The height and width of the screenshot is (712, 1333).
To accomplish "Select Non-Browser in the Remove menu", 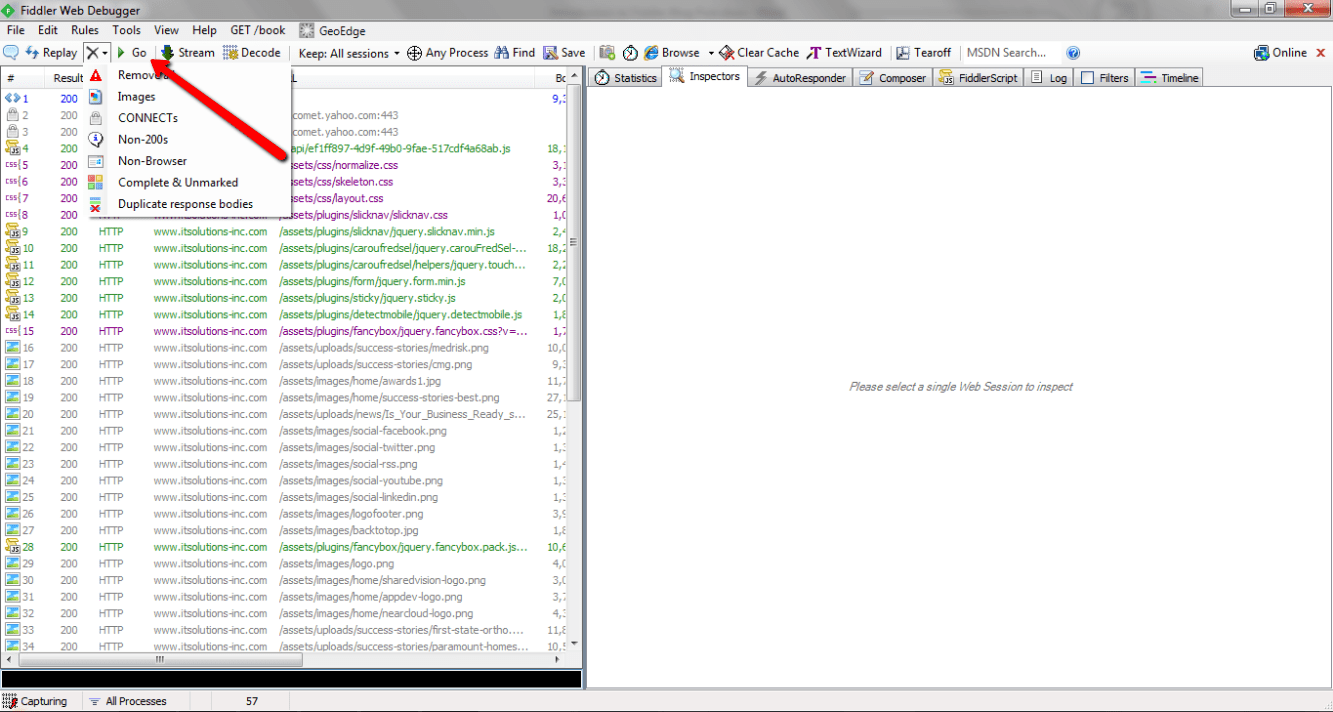I will point(190,161).
